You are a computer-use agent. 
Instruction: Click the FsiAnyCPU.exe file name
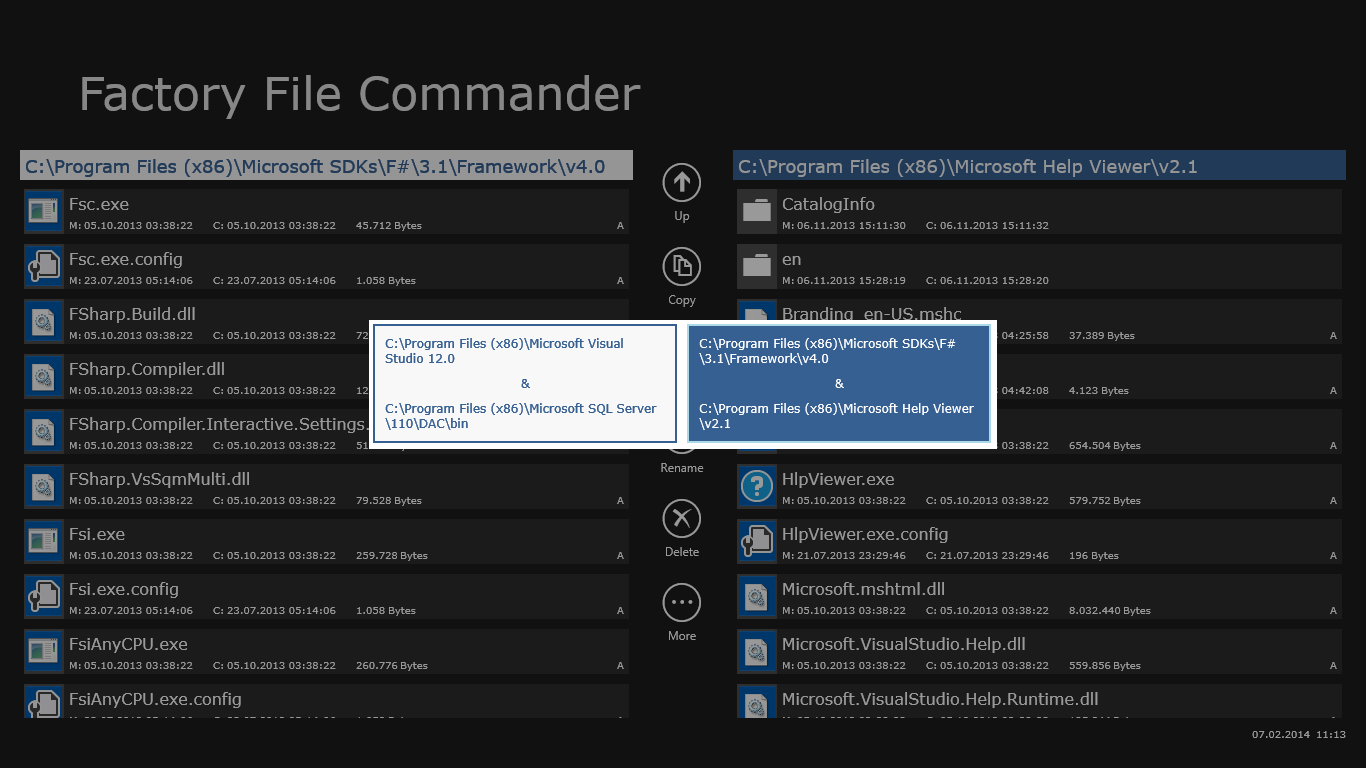pyautogui.click(x=128, y=645)
